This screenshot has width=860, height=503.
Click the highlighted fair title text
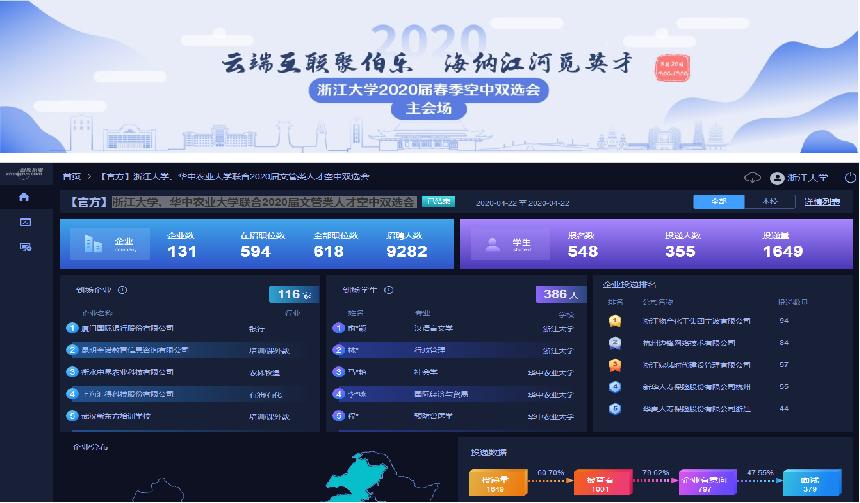[264, 202]
